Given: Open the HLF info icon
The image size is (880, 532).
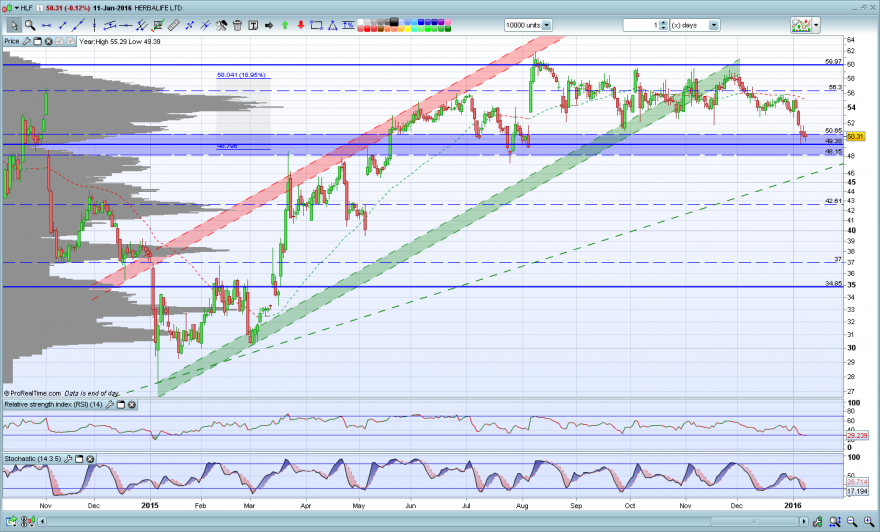Looking at the screenshot, I should click(x=40, y=8).
